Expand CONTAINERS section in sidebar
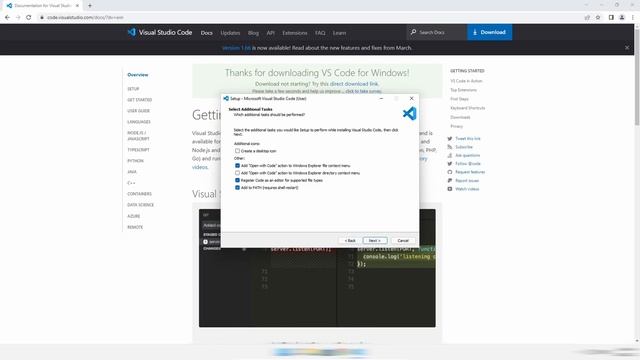640x360 pixels. click(139, 194)
